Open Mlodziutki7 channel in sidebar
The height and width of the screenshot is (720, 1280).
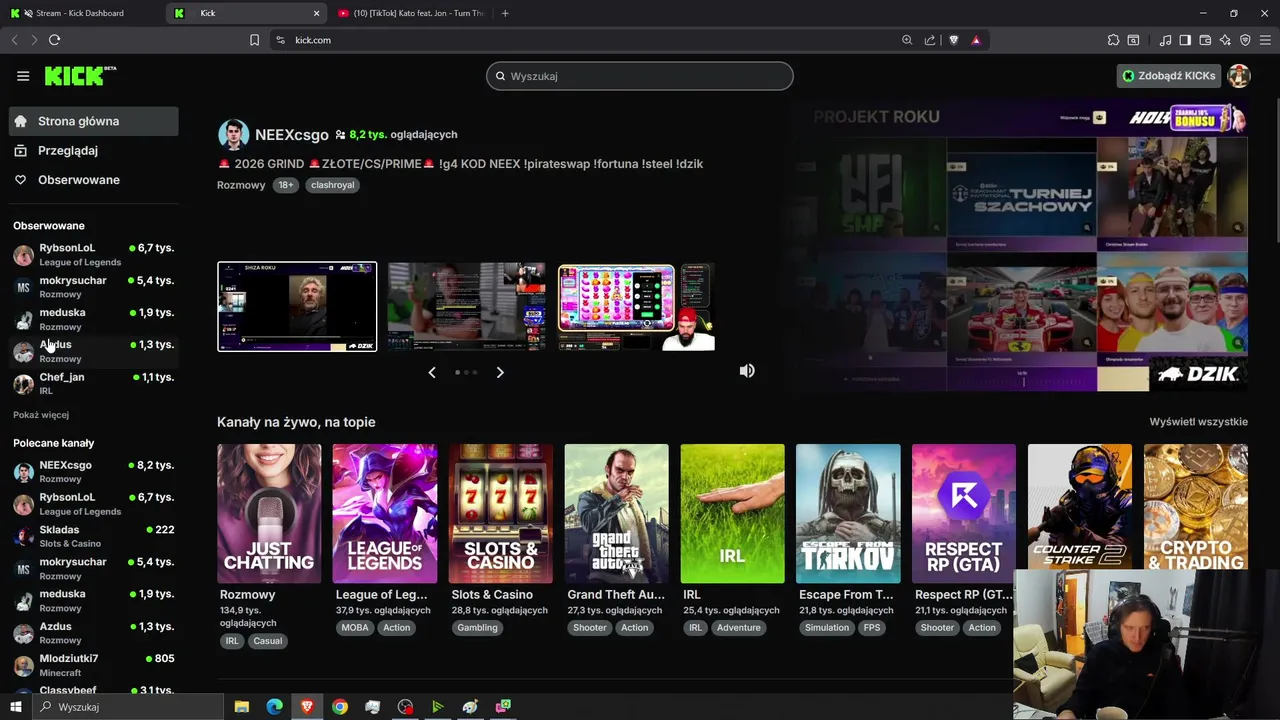[93, 665]
